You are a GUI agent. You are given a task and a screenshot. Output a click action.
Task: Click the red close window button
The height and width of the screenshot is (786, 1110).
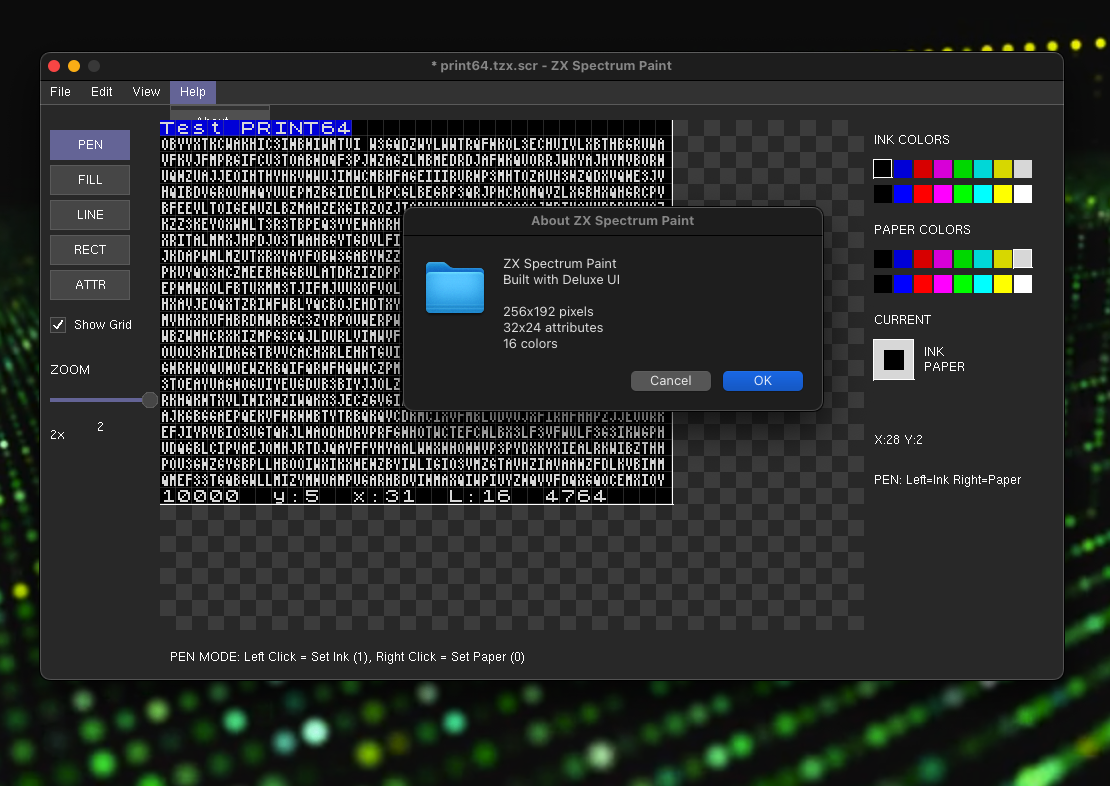tap(54, 66)
